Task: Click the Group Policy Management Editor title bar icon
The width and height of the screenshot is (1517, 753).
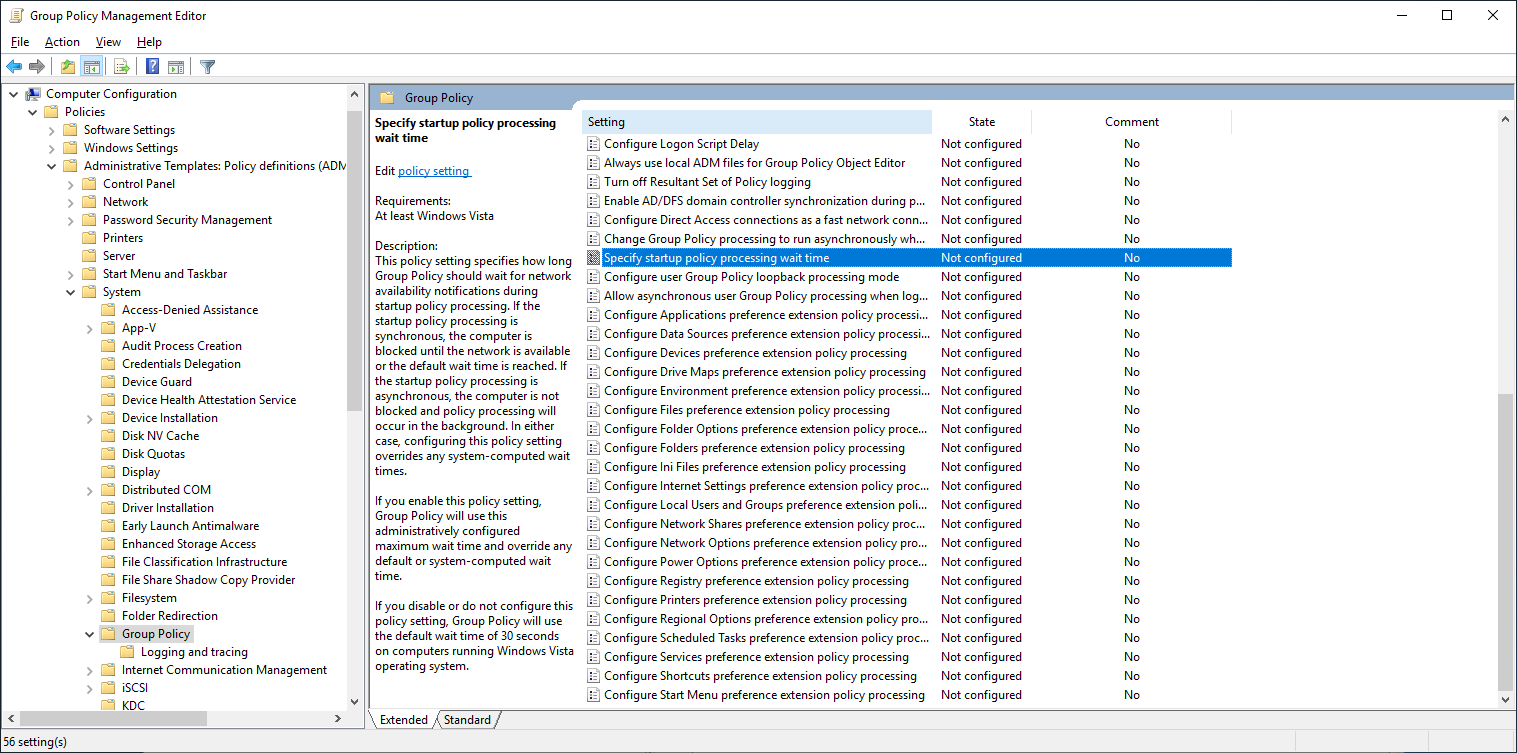Action: 15,15
